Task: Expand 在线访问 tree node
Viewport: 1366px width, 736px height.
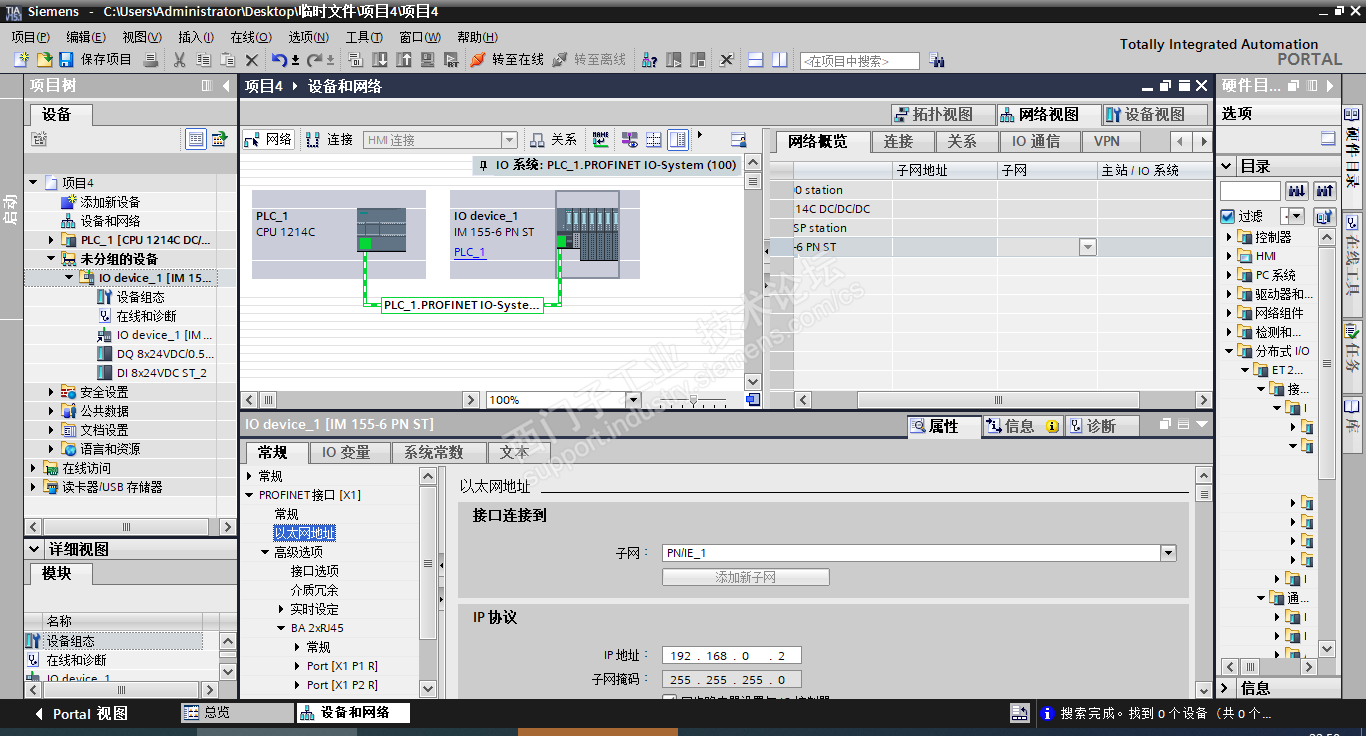Action: pyautogui.click(x=34, y=468)
